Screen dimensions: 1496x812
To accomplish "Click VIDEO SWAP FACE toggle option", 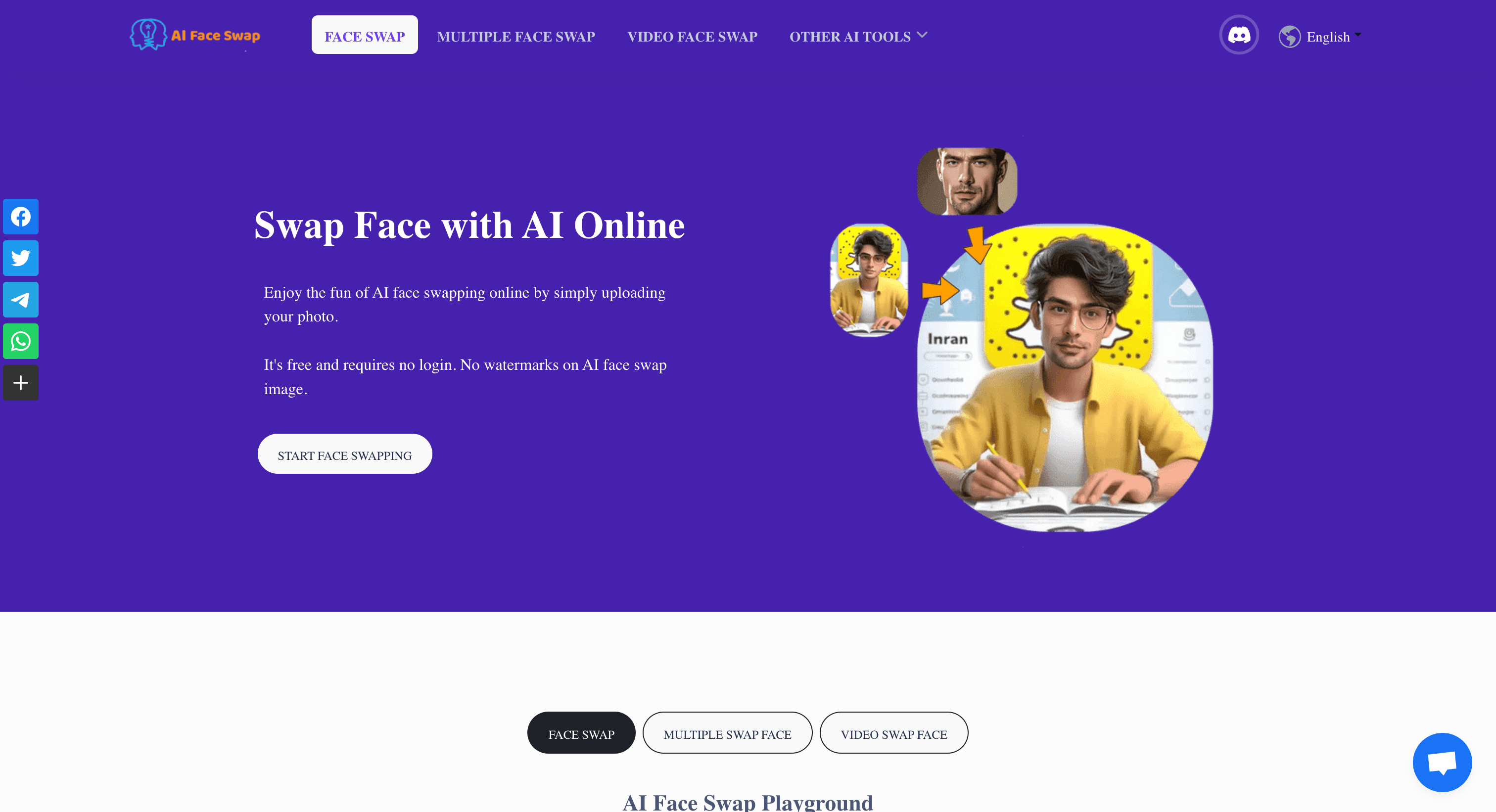I will (893, 733).
